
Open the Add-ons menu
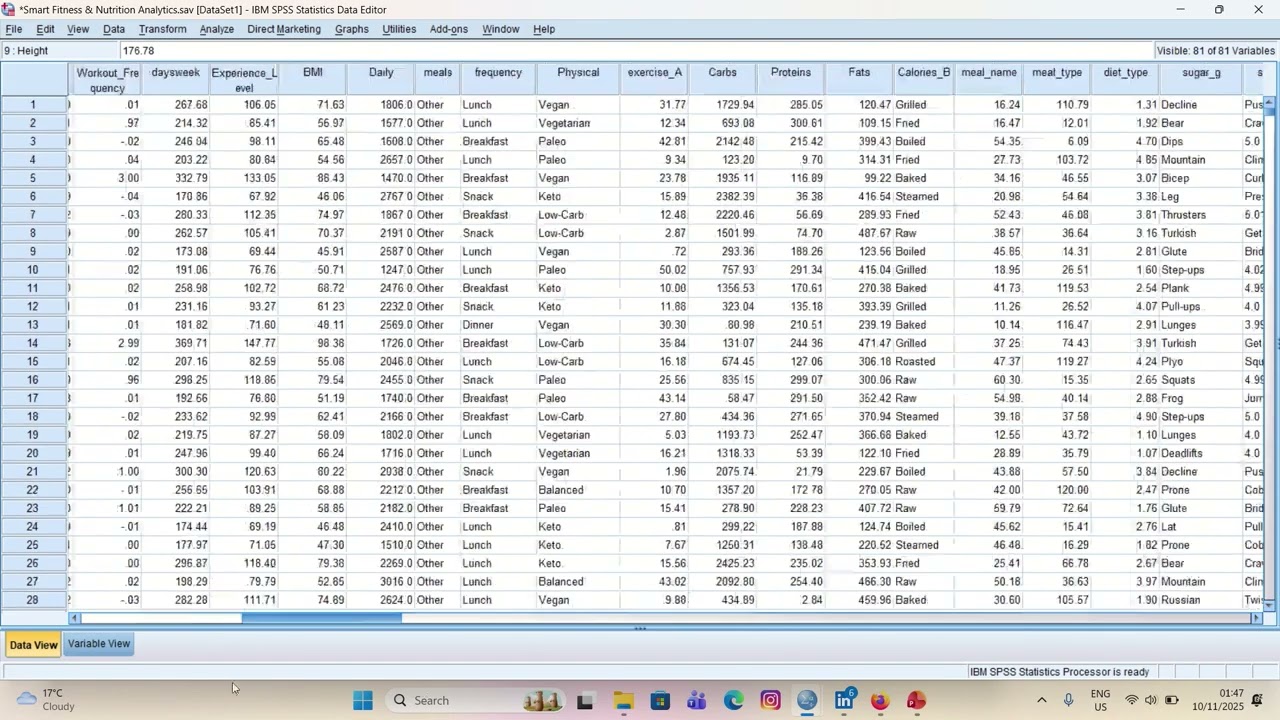click(x=449, y=30)
